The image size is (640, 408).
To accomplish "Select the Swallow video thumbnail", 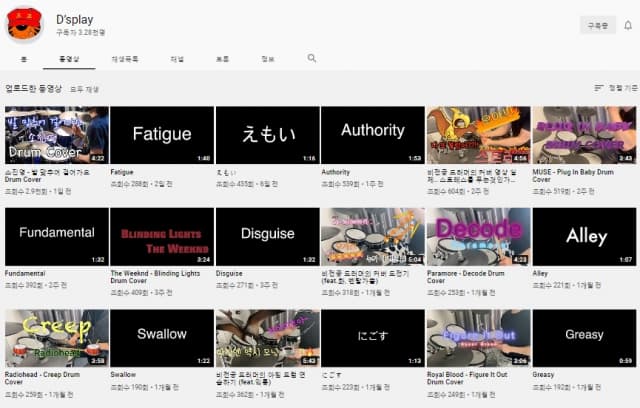I will pos(162,338).
